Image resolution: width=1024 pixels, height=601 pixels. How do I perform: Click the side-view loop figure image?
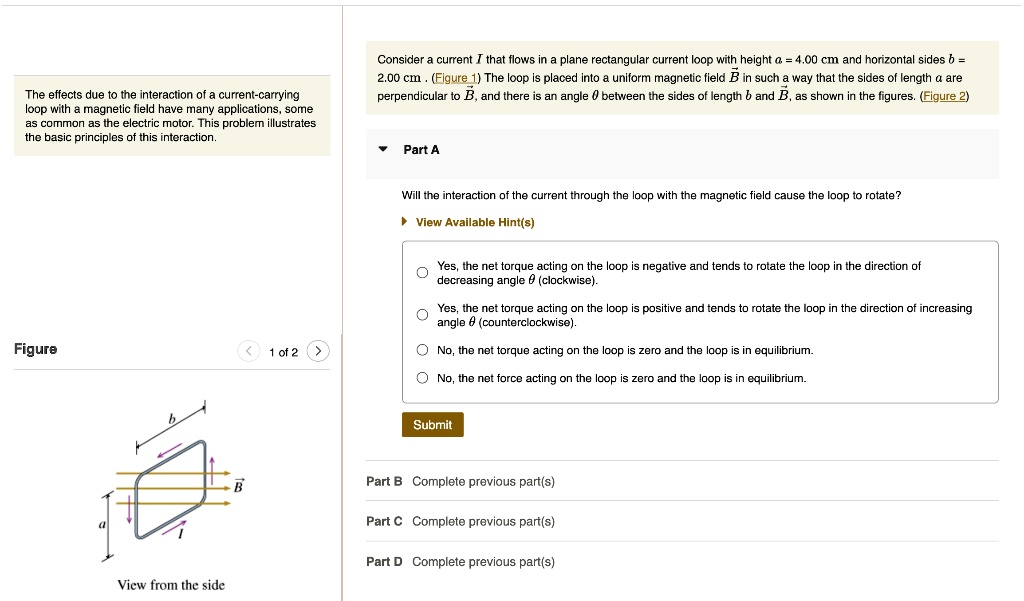(170, 490)
